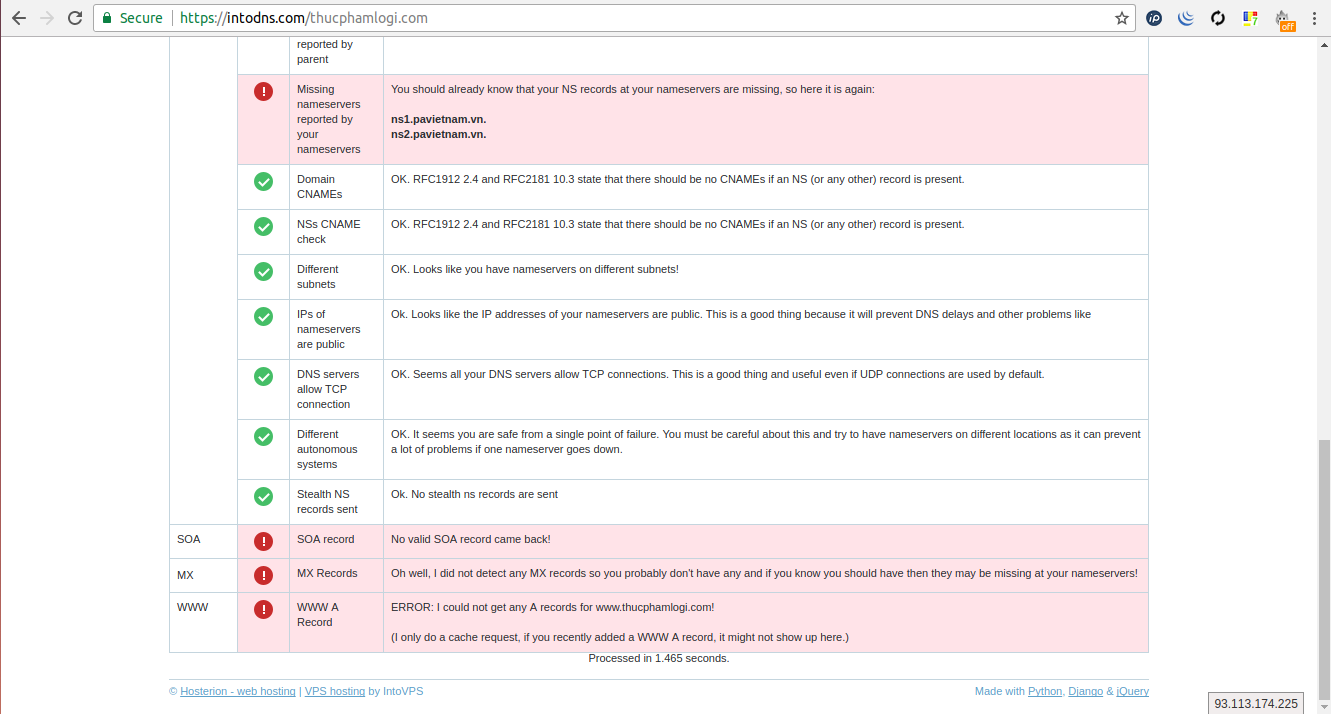The height and width of the screenshot is (714, 1331).
Task: Open the jQuery footer link
Action: tap(1133, 691)
